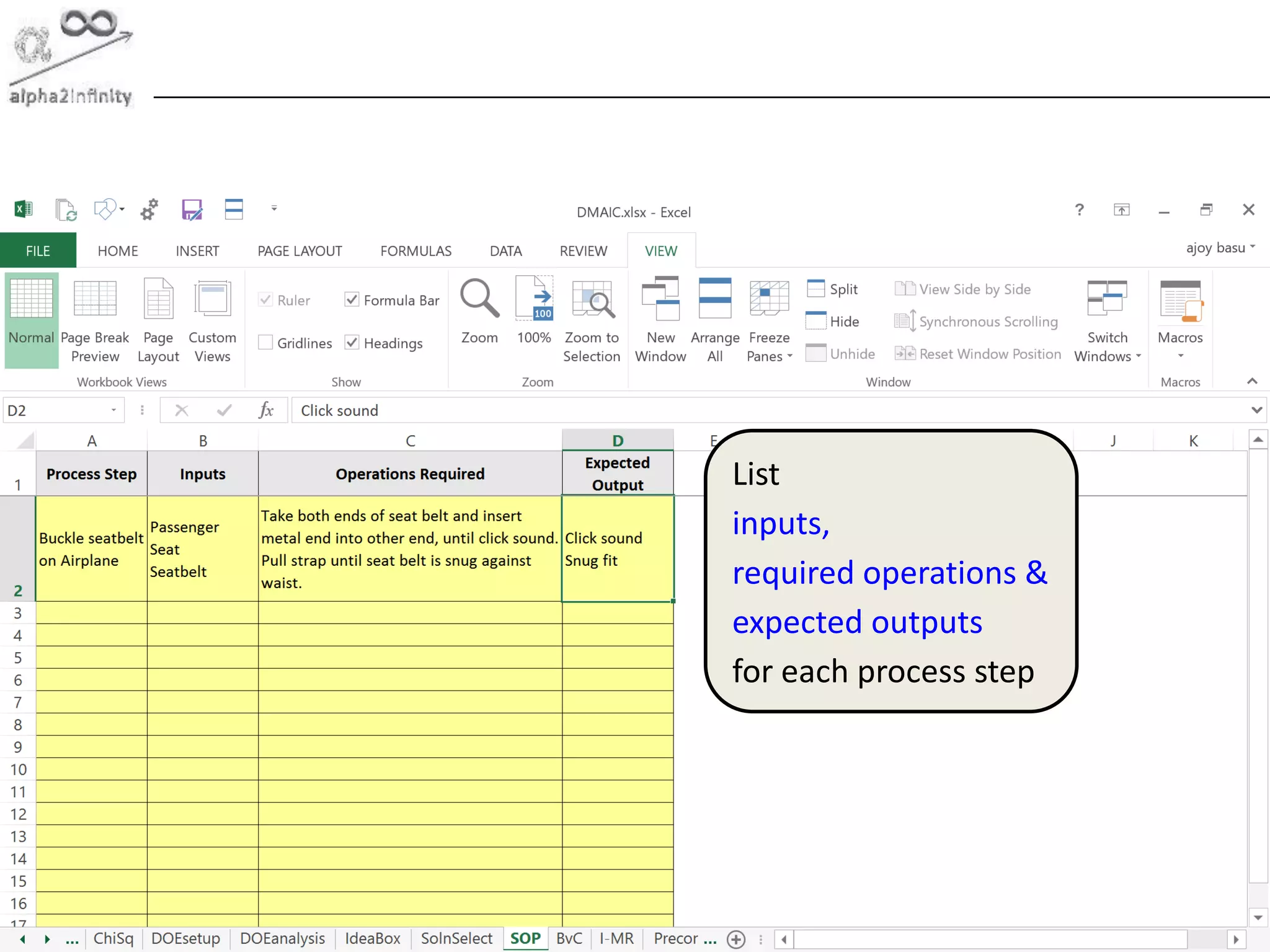Click Arrange All windows

tap(715, 319)
